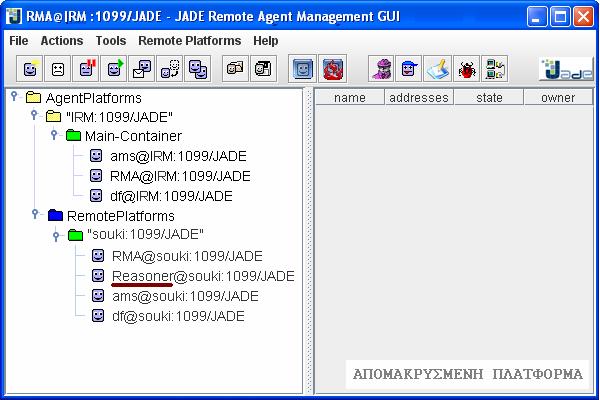Click the agent face icon beside Reasoner@souki

[x=98, y=275]
